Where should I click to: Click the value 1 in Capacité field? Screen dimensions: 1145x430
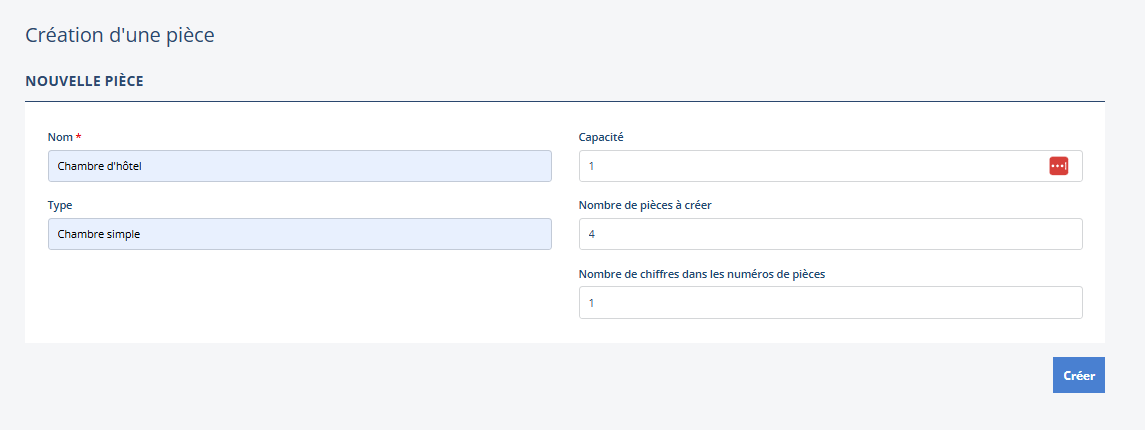pos(591,166)
